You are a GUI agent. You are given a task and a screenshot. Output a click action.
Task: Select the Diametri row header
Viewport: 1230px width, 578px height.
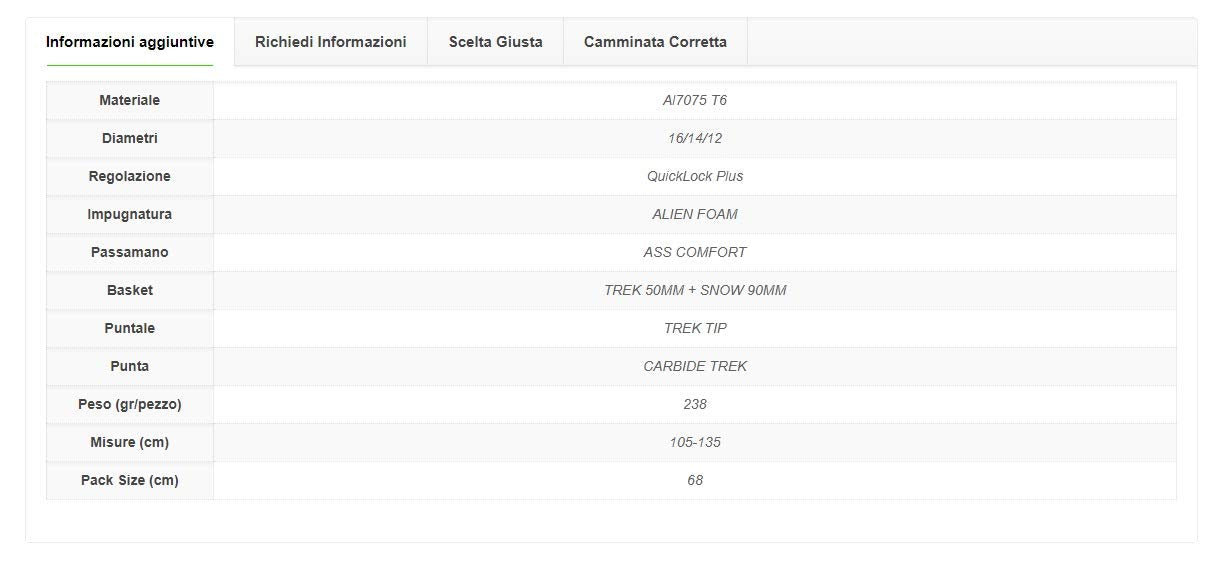pyautogui.click(x=129, y=138)
